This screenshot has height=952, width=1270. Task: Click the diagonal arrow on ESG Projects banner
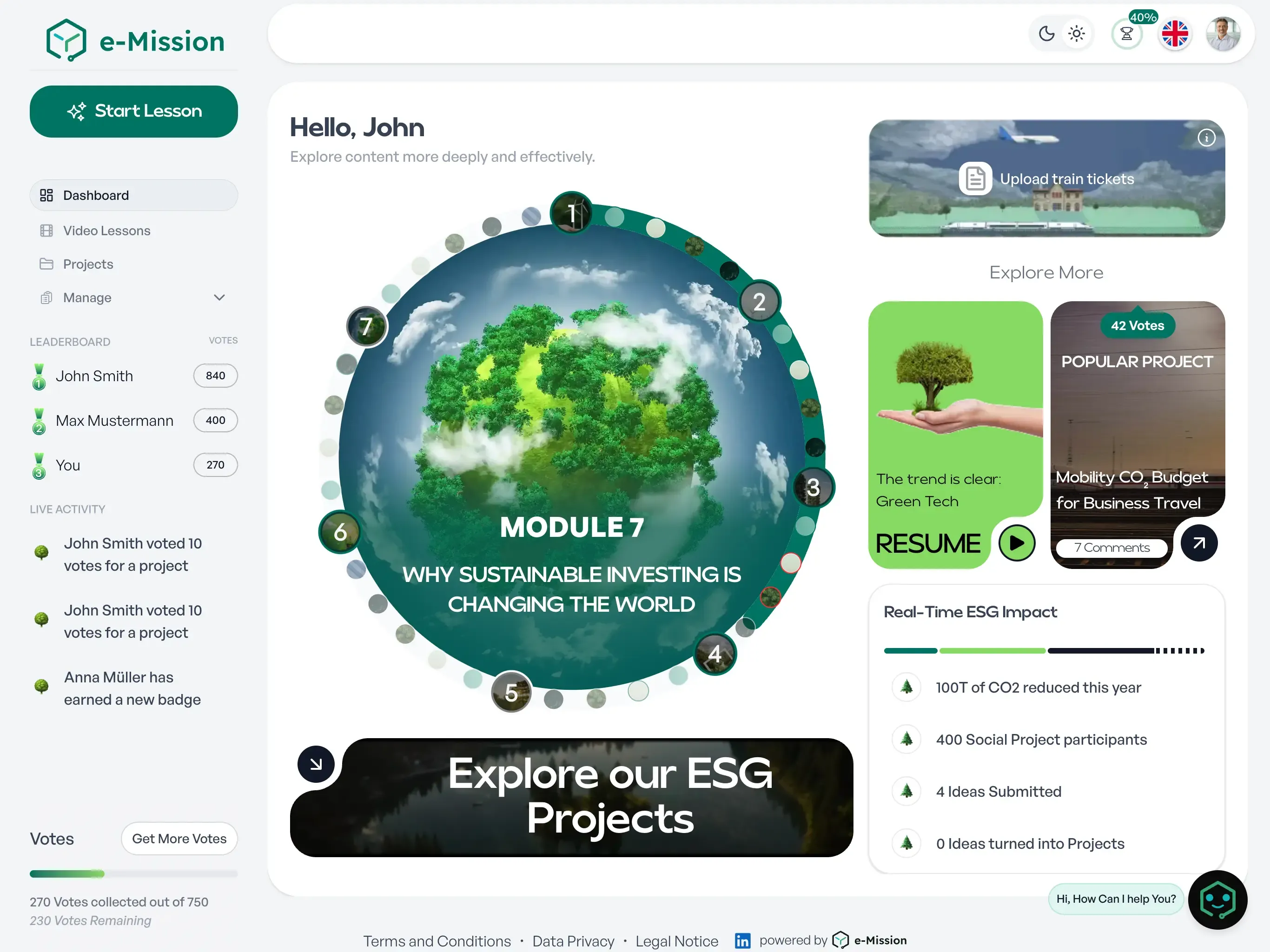click(x=316, y=764)
